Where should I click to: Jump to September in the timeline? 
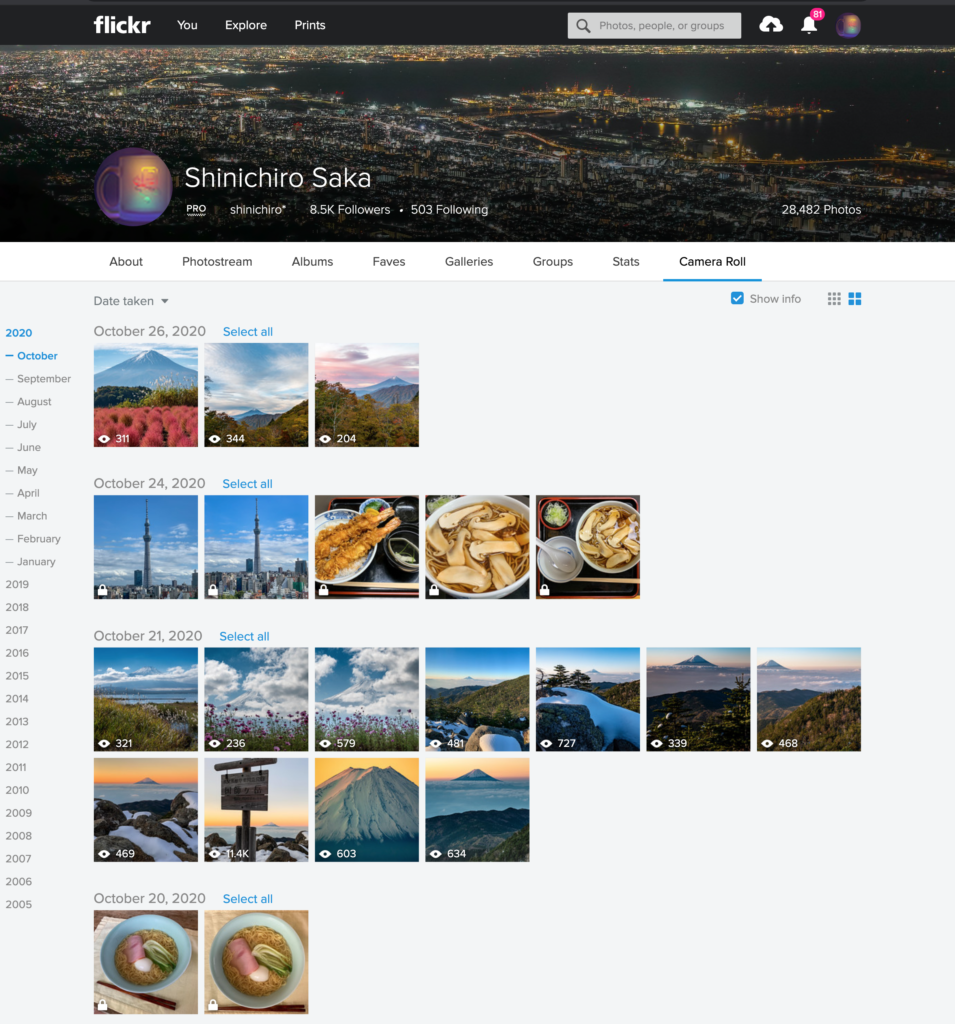[44, 379]
